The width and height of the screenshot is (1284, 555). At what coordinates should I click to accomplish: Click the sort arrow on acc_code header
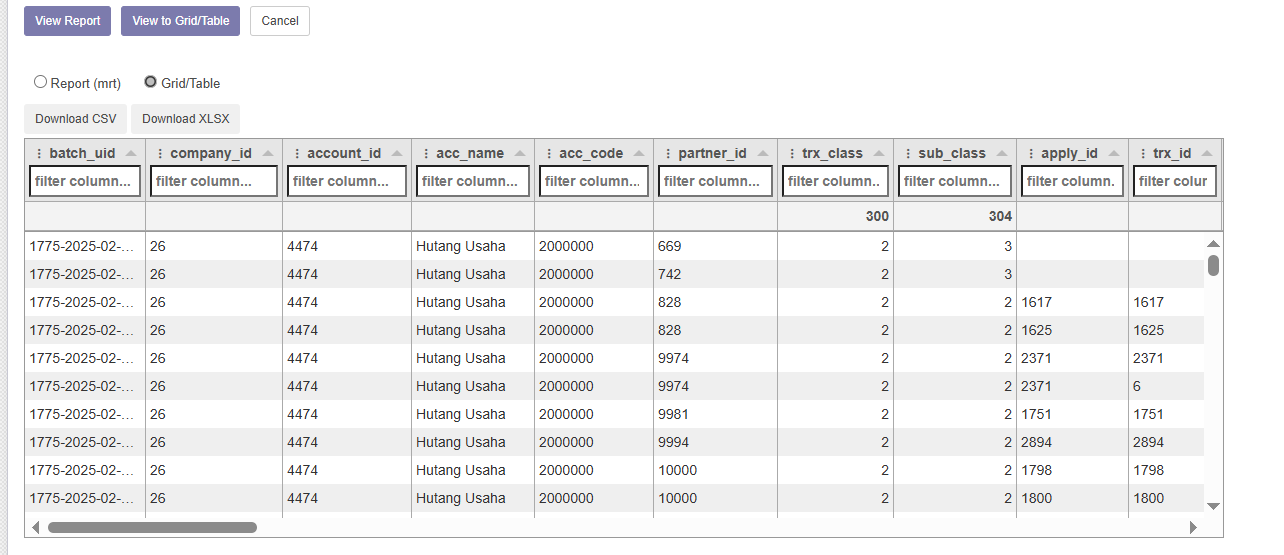coord(639,154)
